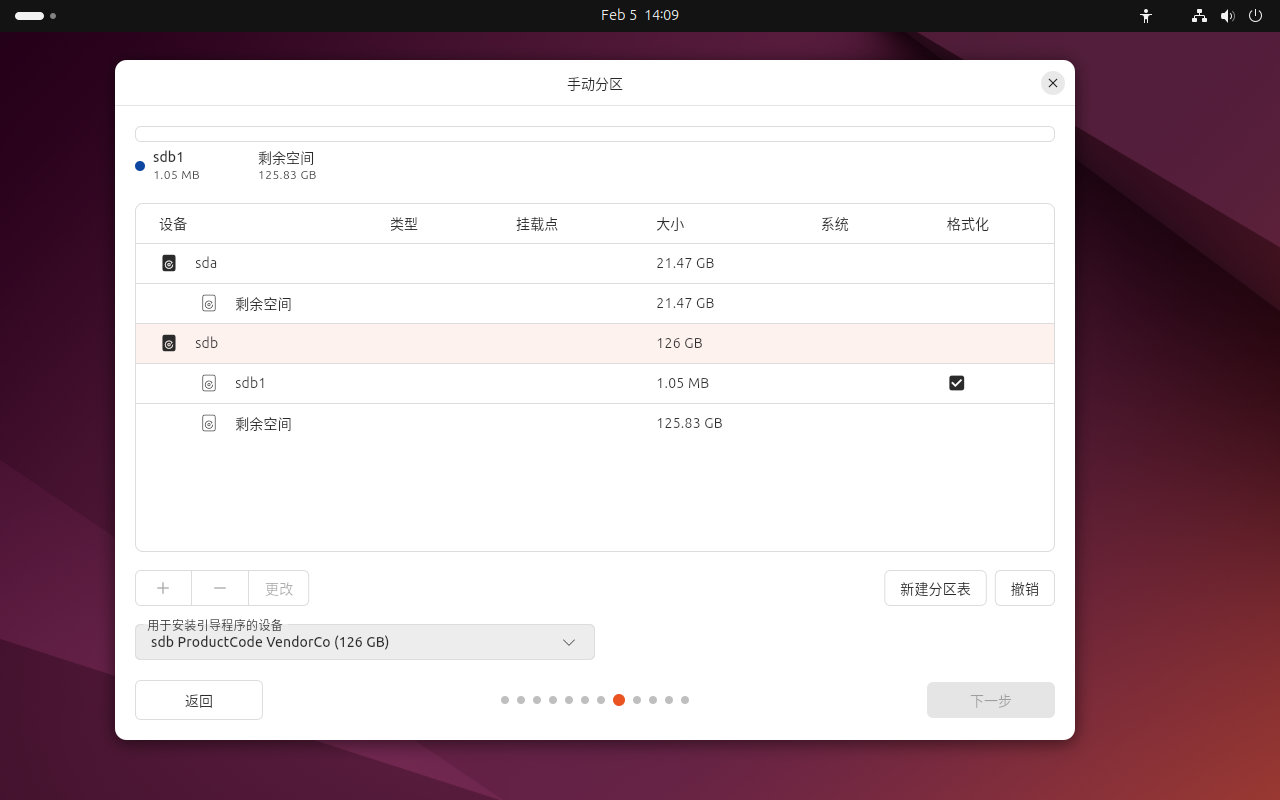Click the 格式化 column header
1280x800 pixels.
tap(968, 224)
